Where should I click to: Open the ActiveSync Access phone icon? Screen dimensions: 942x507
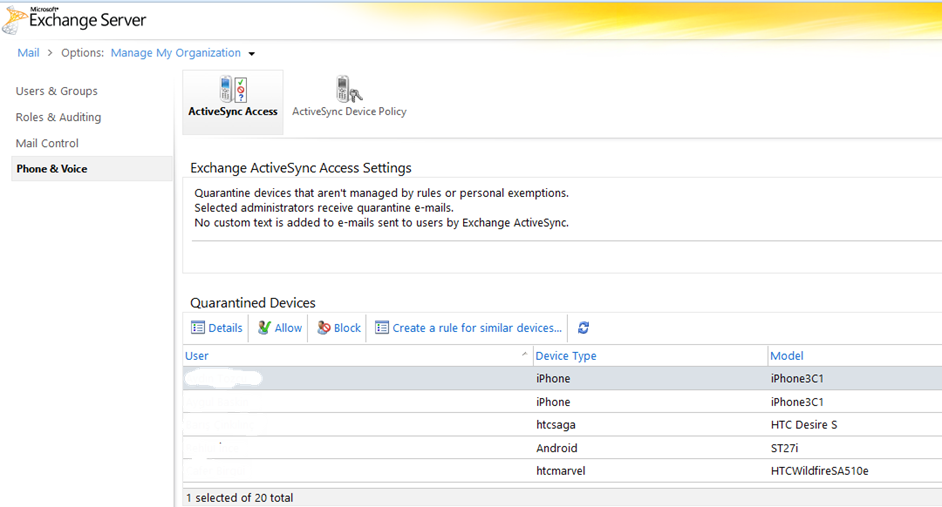(x=233, y=90)
